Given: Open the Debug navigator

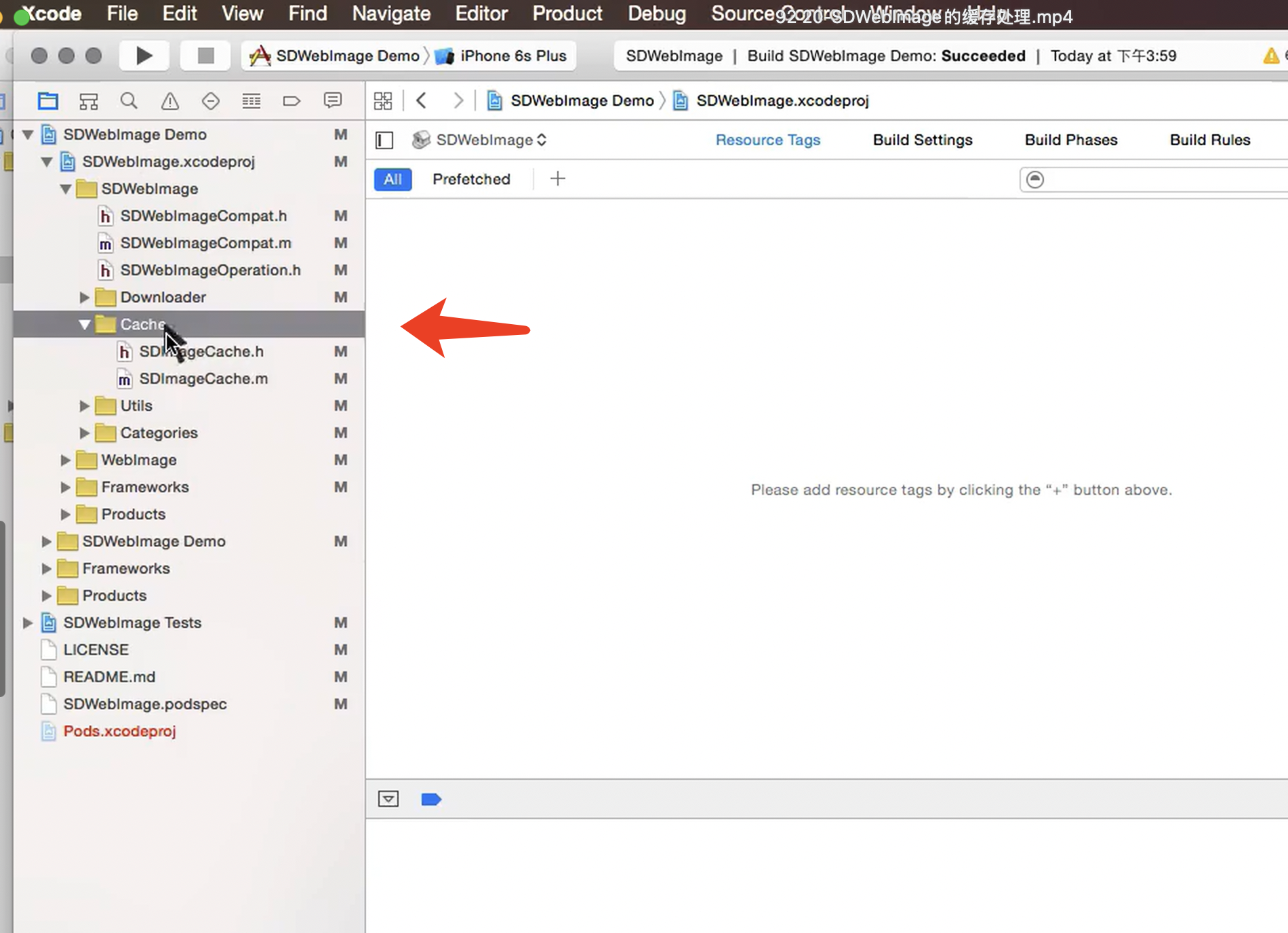Looking at the screenshot, I should pyautogui.click(x=251, y=101).
